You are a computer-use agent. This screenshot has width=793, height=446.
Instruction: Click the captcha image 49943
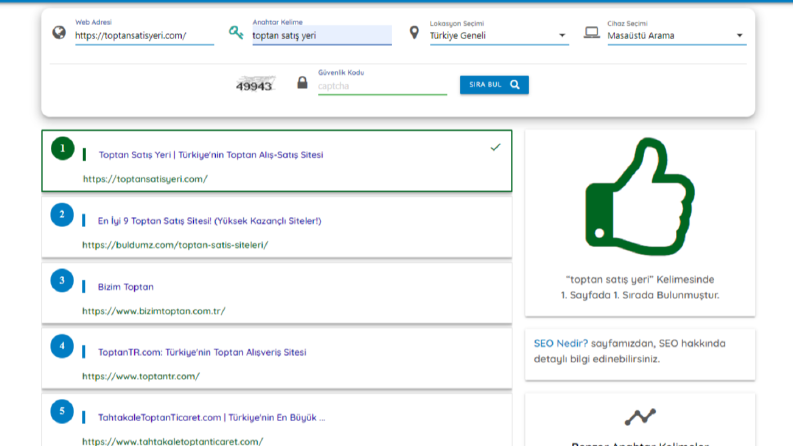pyautogui.click(x=254, y=85)
